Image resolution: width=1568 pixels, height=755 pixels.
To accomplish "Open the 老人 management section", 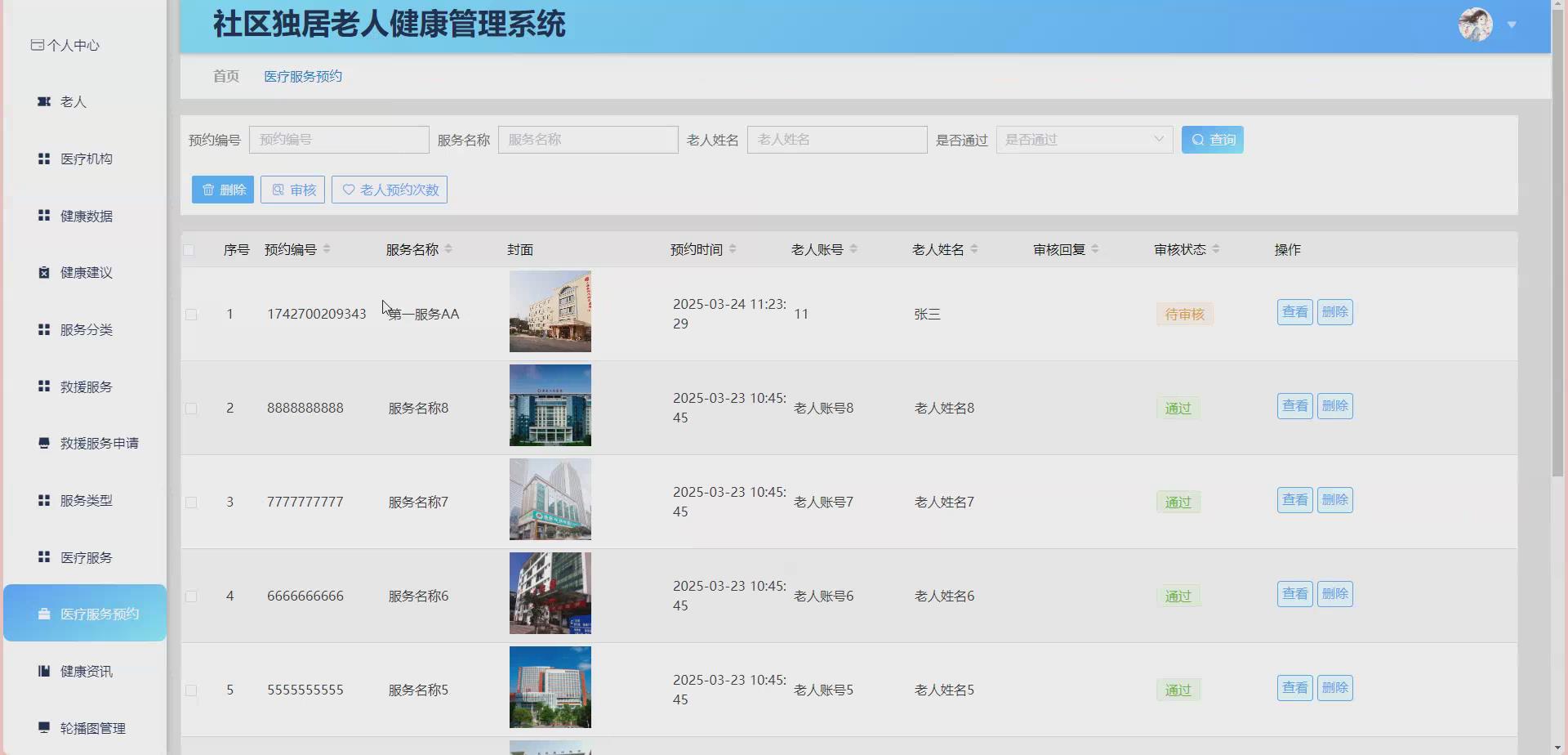I will (73, 101).
